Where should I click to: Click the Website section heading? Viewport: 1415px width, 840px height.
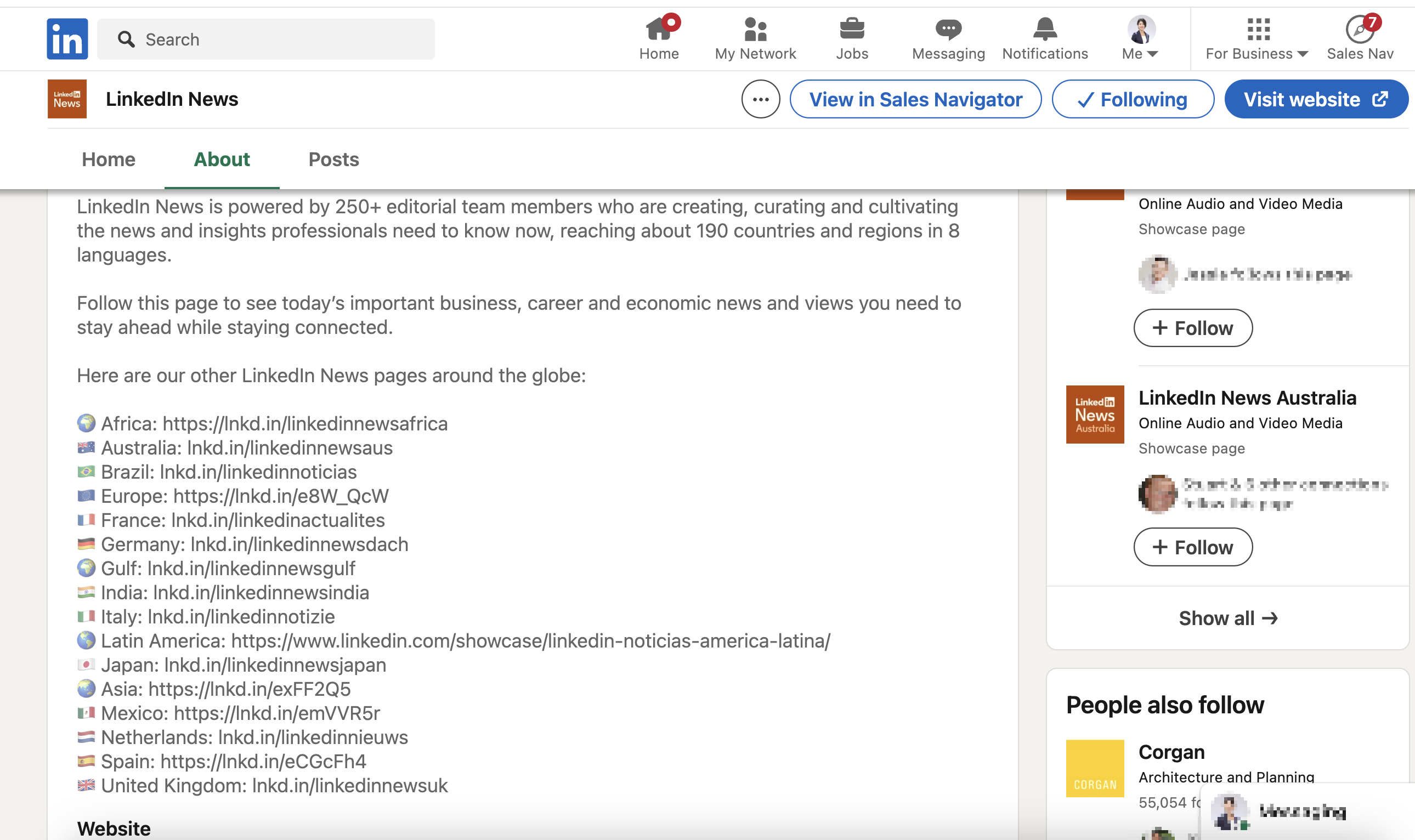coord(114,828)
